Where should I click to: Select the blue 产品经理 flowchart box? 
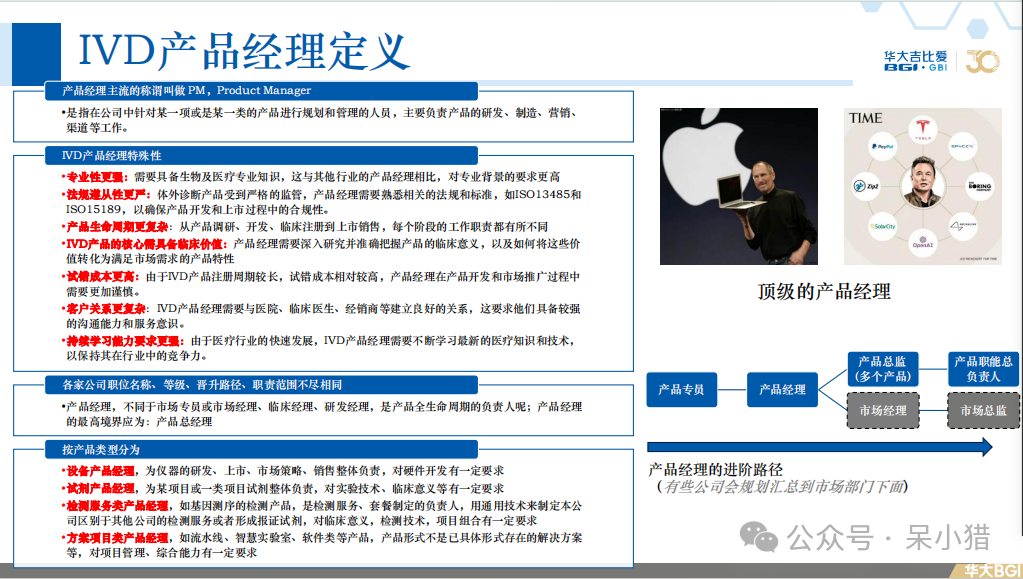pos(782,389)
